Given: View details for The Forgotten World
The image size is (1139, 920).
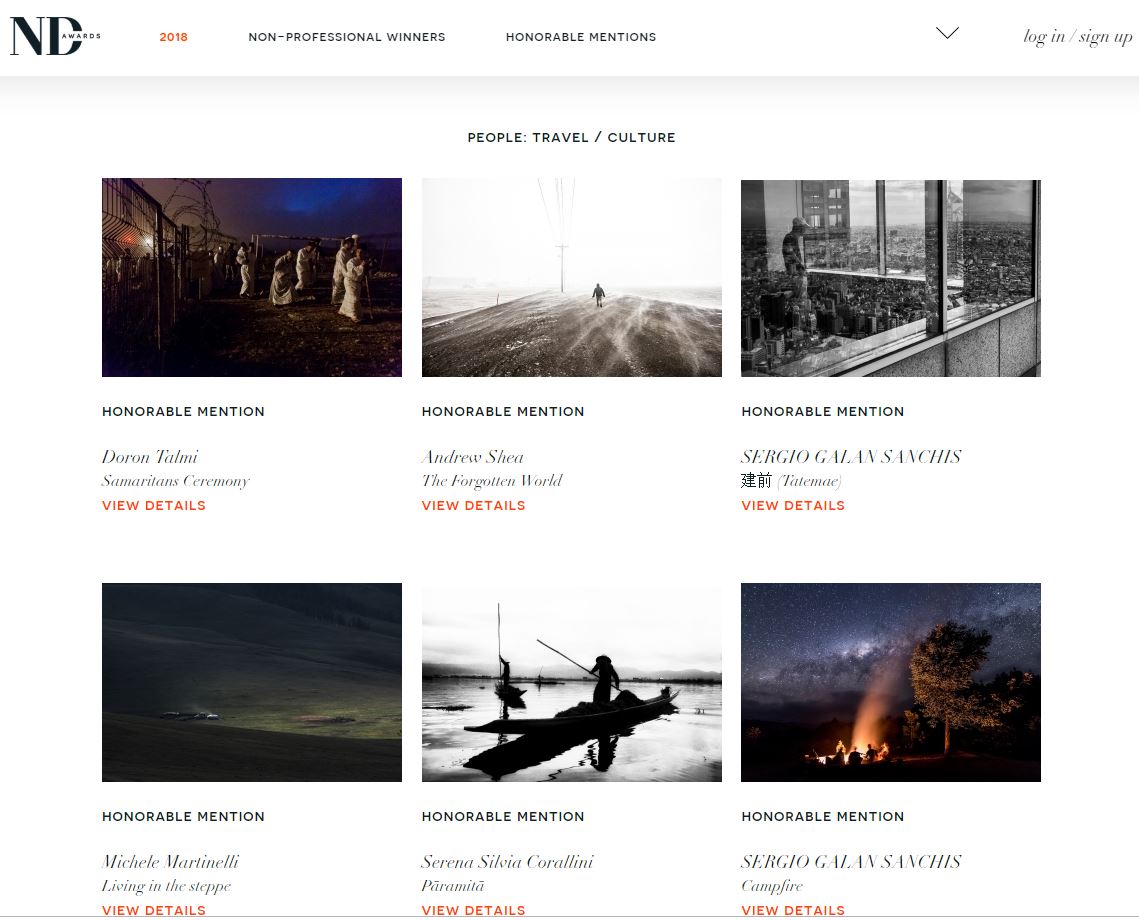Looking at the screenshot, I should (x=473, y=506).
